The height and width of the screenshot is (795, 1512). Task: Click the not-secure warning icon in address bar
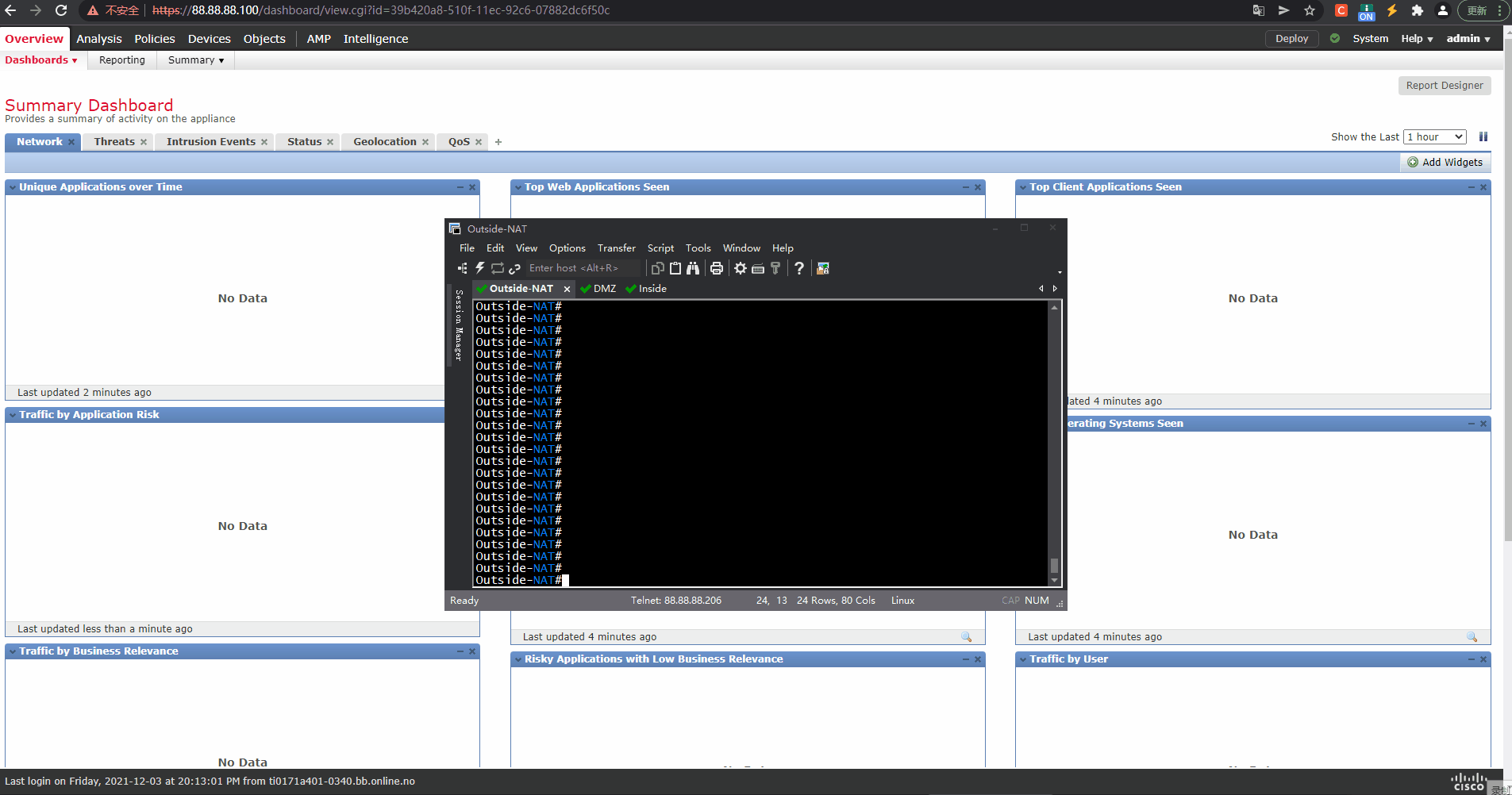pyautogui.click(x=93, y=10)
